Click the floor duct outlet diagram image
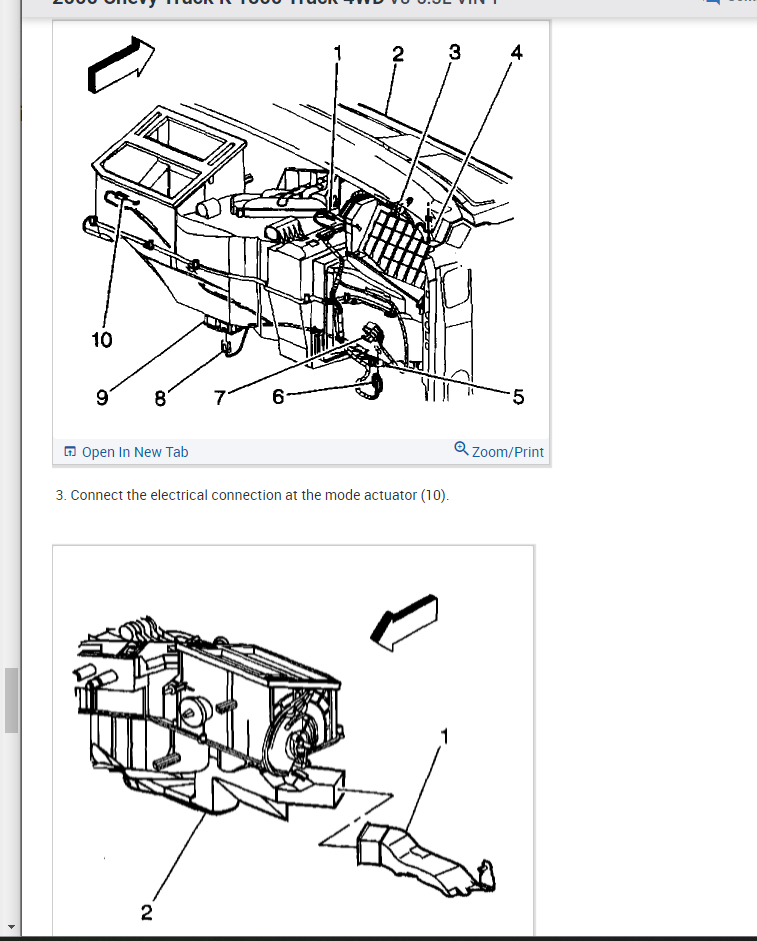The height and width of the screenshot is (941, 757). [293, 740]
